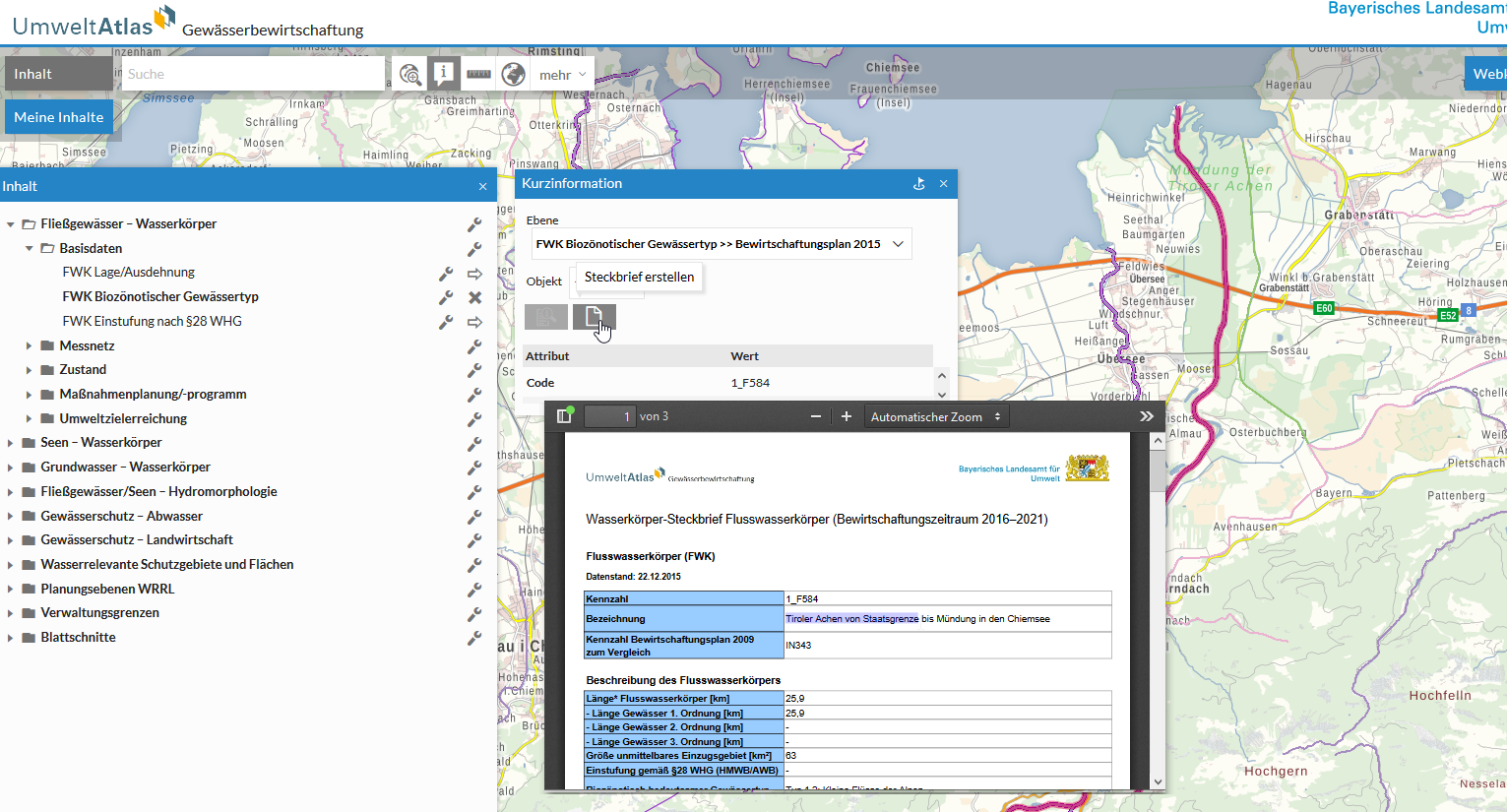Click the Steckbrief erstellen document icon
Viewport: 1507px width, 812px height.
594,316
